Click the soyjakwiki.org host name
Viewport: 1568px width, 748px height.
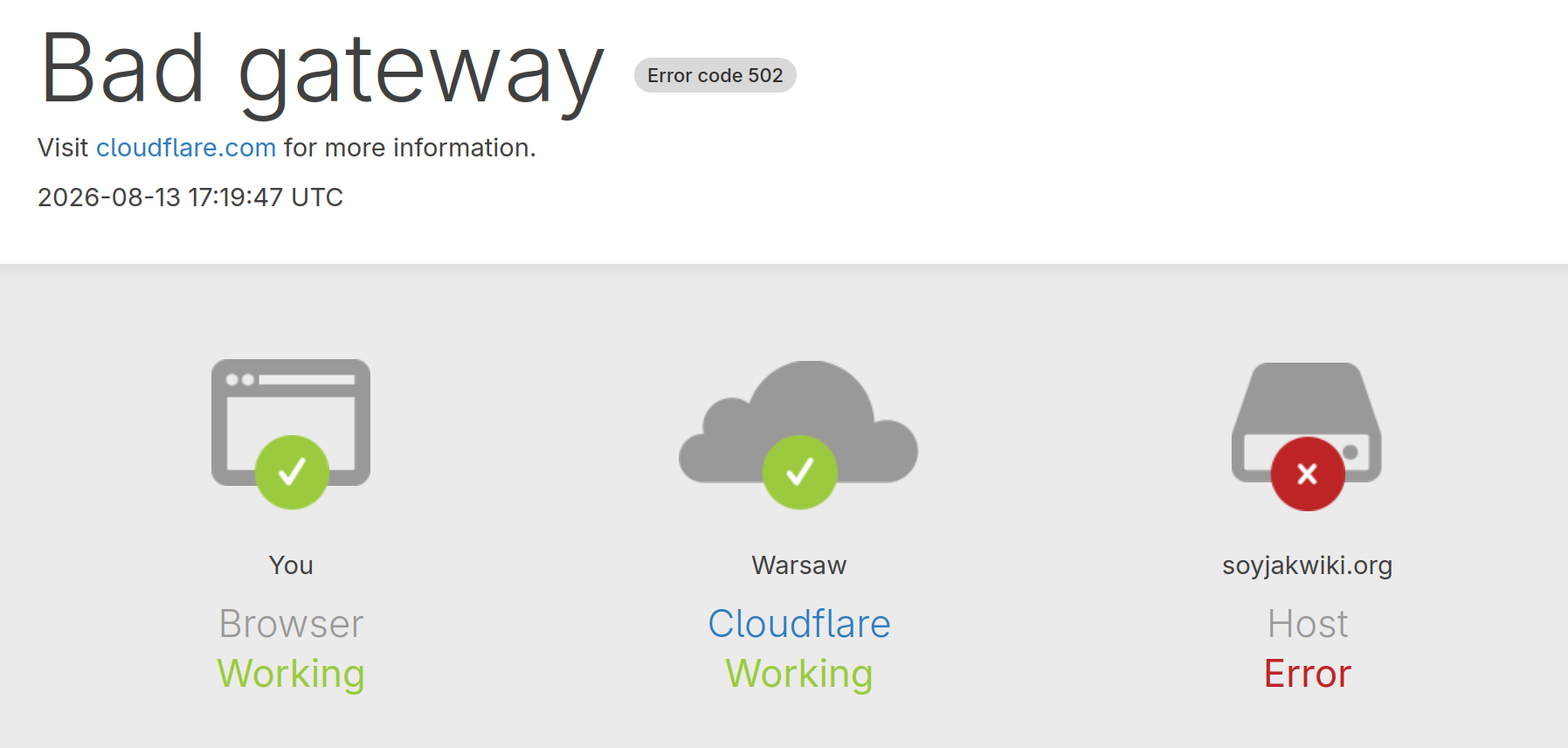(x=1308, y=566)
